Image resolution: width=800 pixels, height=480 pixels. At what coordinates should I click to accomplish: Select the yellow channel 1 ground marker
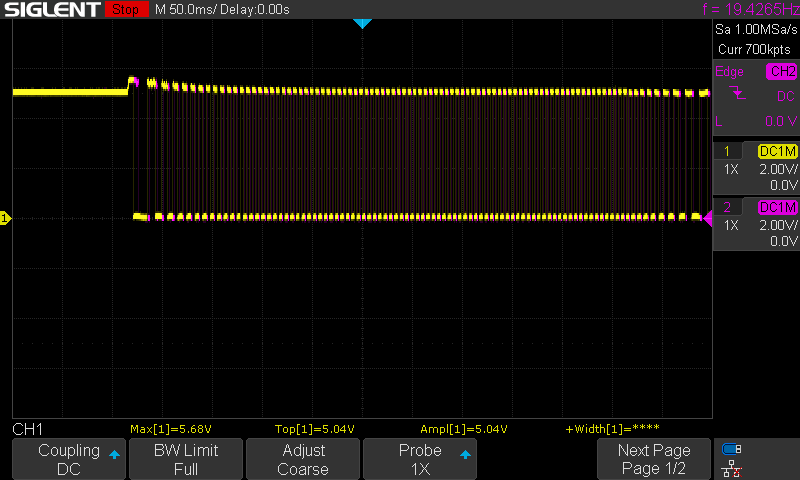point(5,218)
